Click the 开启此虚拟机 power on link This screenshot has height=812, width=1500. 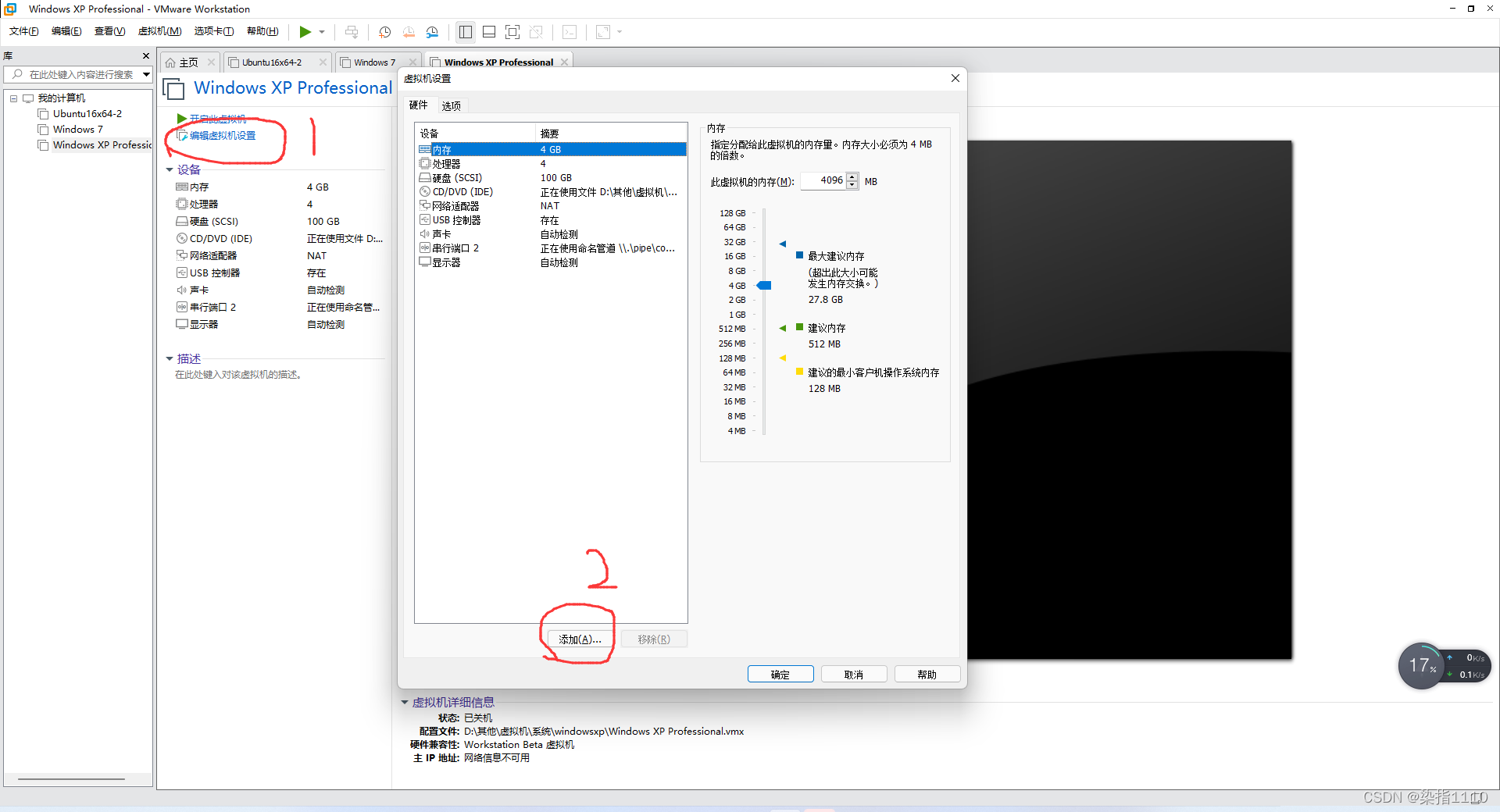point(217,119)
